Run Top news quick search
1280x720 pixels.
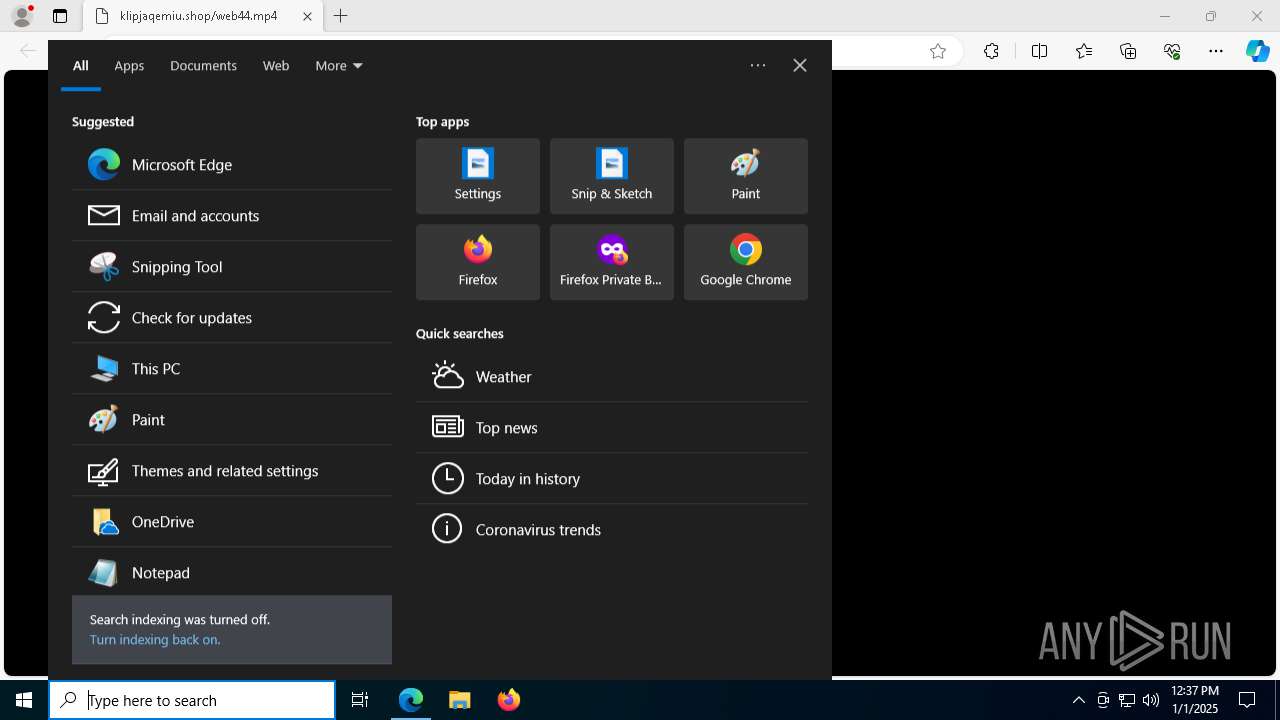[612, 428]
